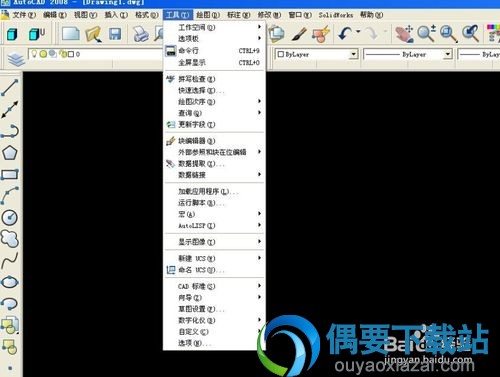Toggle the layer freeze sun icon

pyautogui.click(x=43, y=54)
